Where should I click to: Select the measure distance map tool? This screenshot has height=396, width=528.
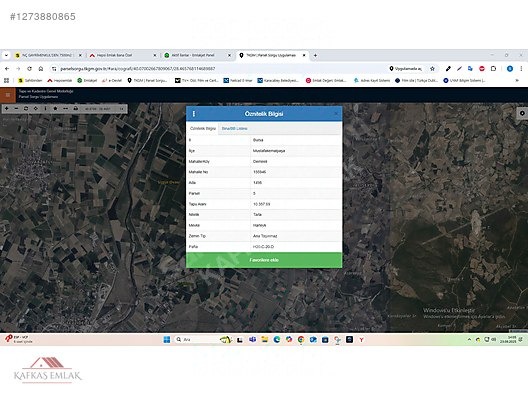[65, 108]
